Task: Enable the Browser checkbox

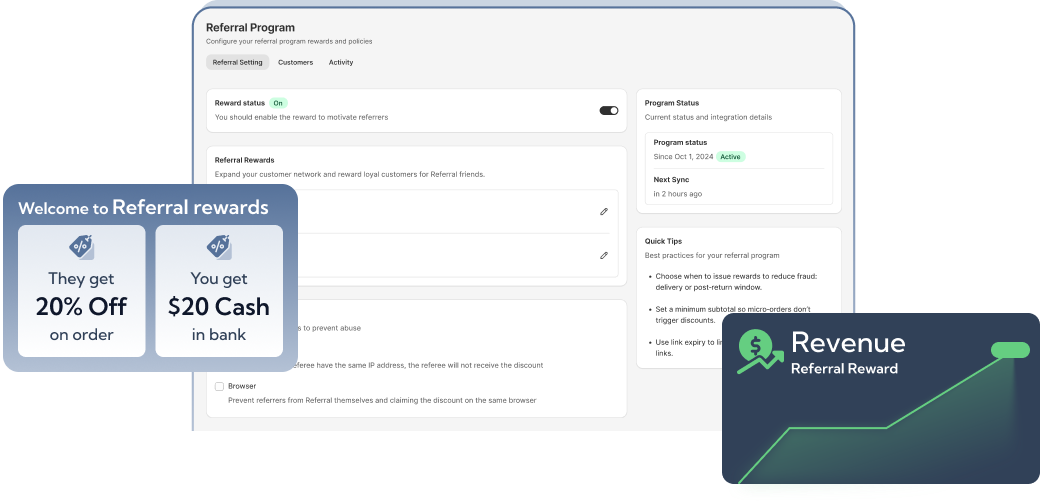Action: tap(220, 385)
